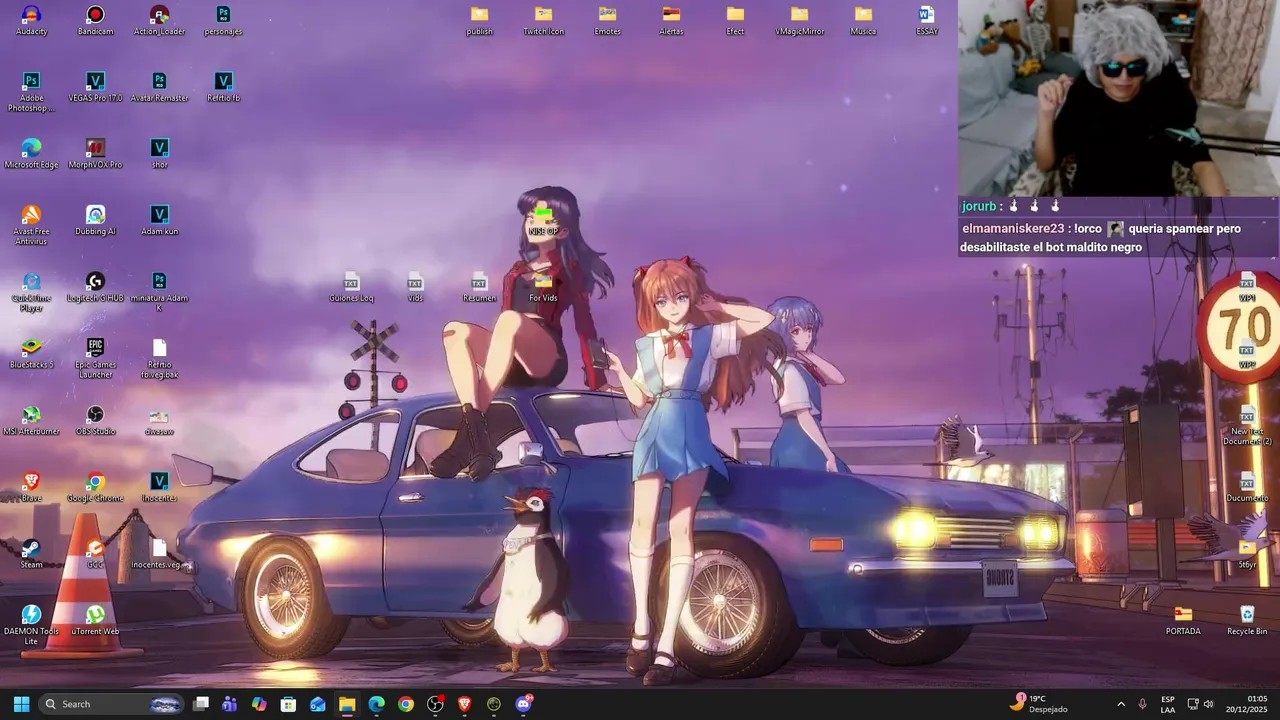Open the PORTADA folder
The width and height of the screenshot is (1280, 720).
point(1183,621)
